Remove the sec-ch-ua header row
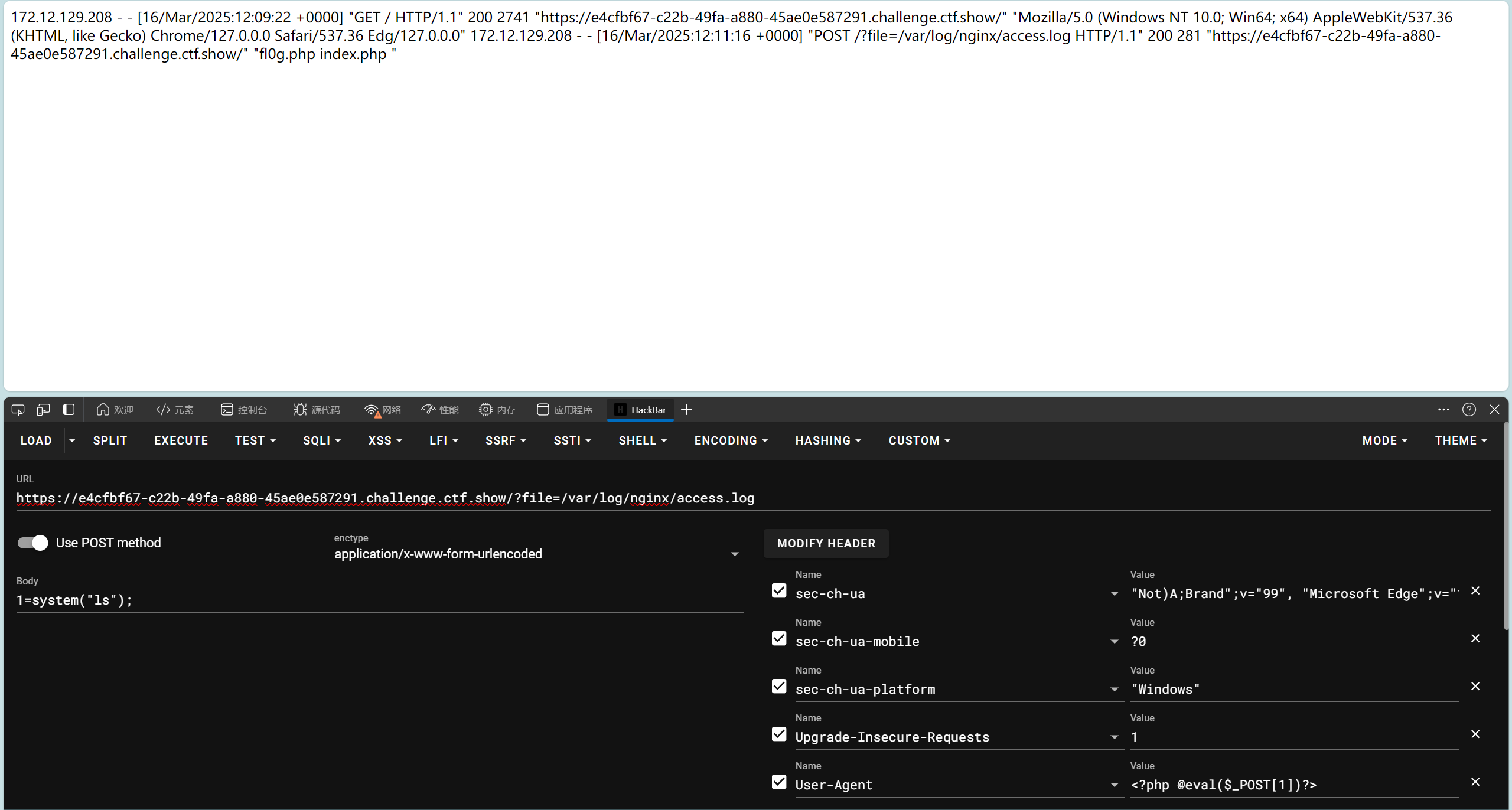Viewport: 1512px width, 810px height. tap(1475, 591)
